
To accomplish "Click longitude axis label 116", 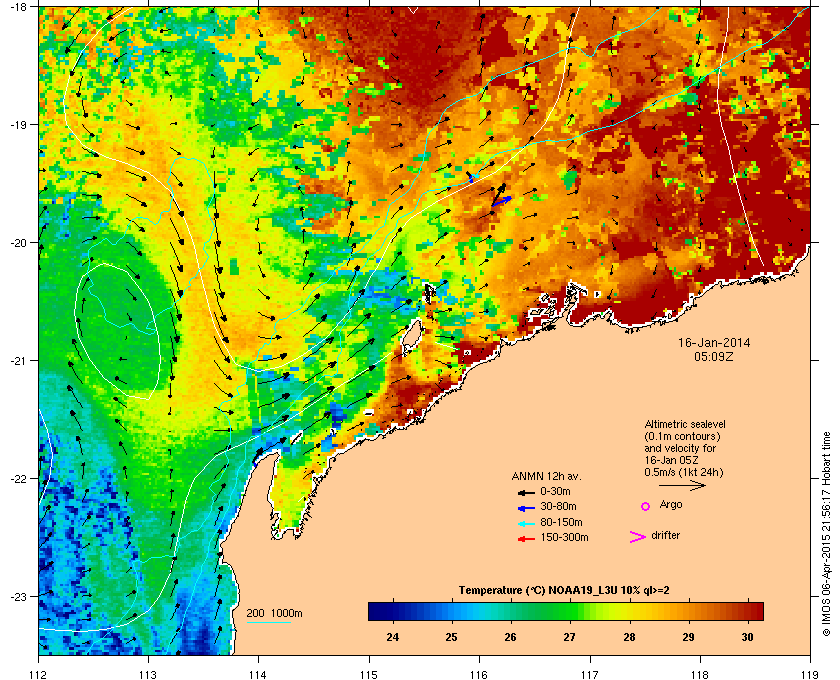I will 479,674.
